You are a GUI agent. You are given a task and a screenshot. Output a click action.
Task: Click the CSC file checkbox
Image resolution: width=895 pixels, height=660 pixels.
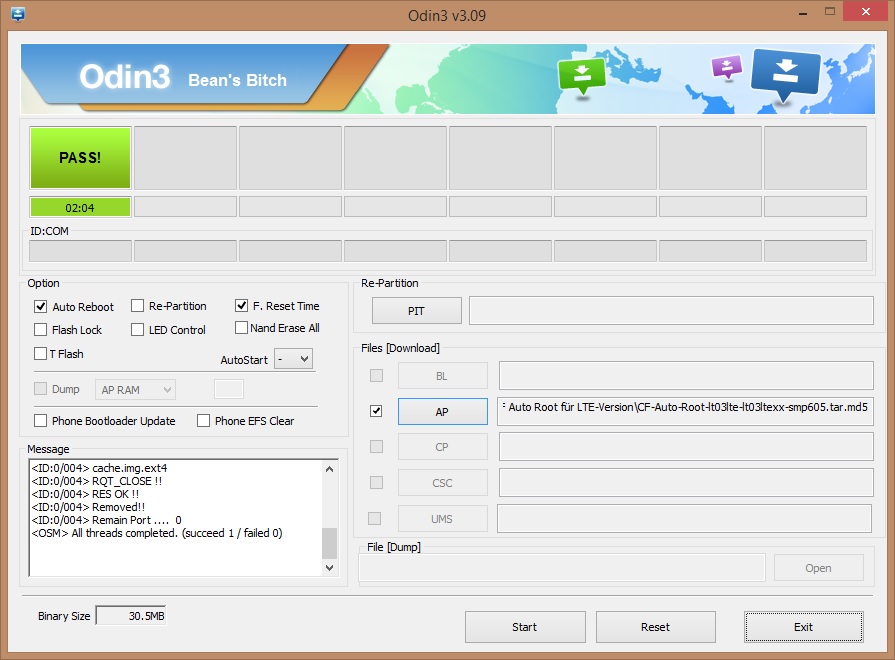coord(376,482)
